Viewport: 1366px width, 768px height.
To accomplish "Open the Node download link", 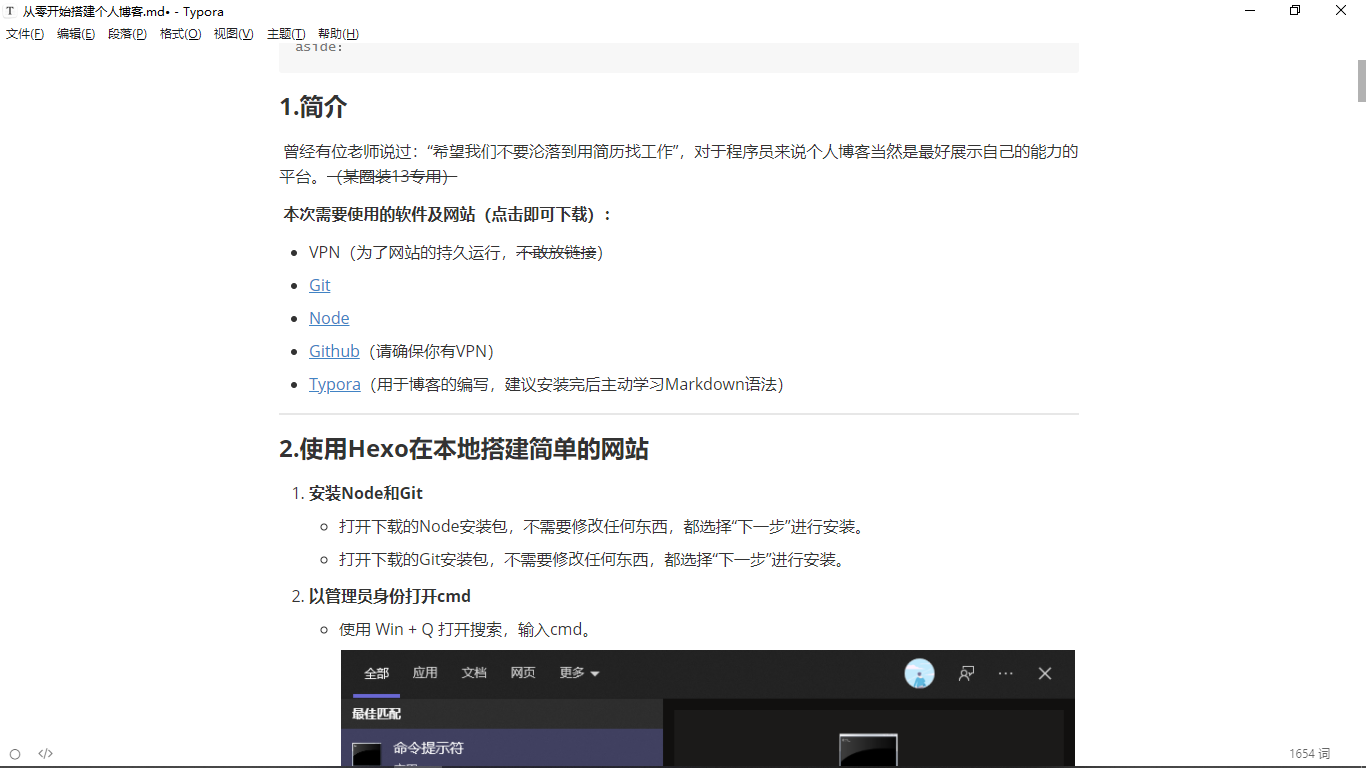I will click(x=329, y=318).
